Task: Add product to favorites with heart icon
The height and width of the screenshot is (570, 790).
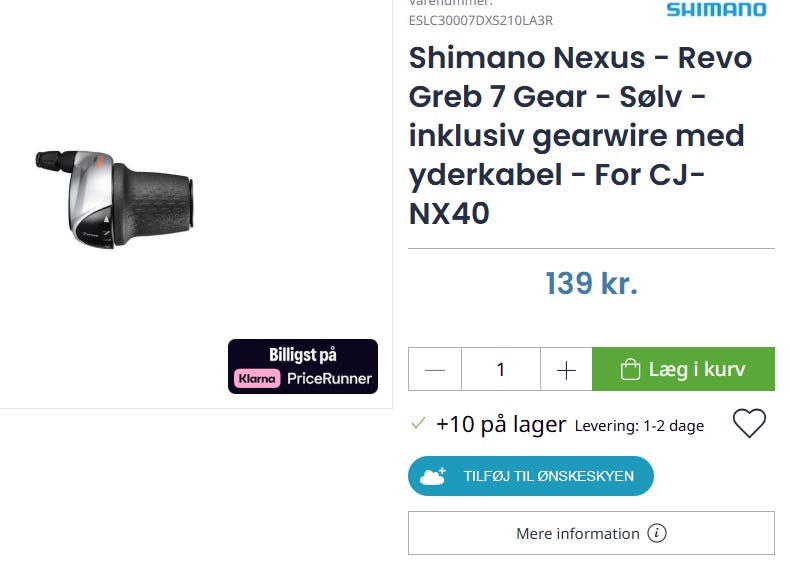Action: [x=749, y=424]
